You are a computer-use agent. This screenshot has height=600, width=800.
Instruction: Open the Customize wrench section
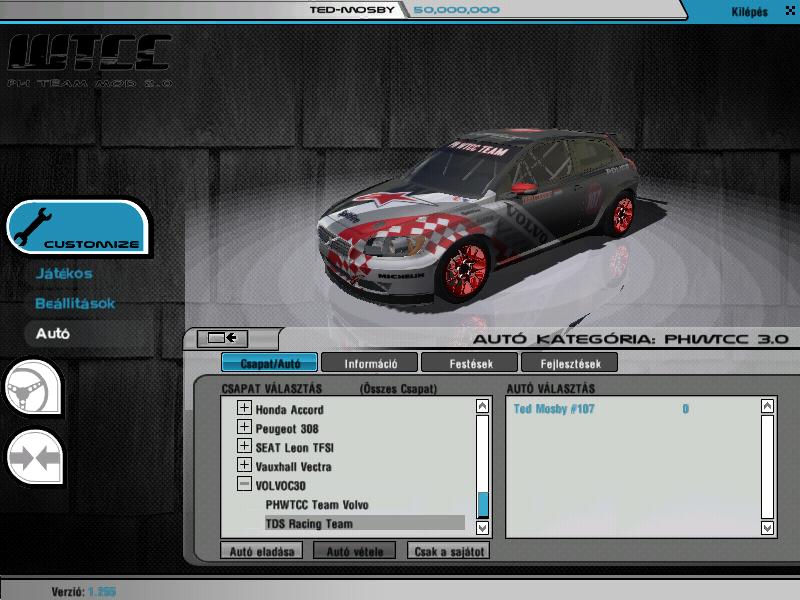(78, 227)
